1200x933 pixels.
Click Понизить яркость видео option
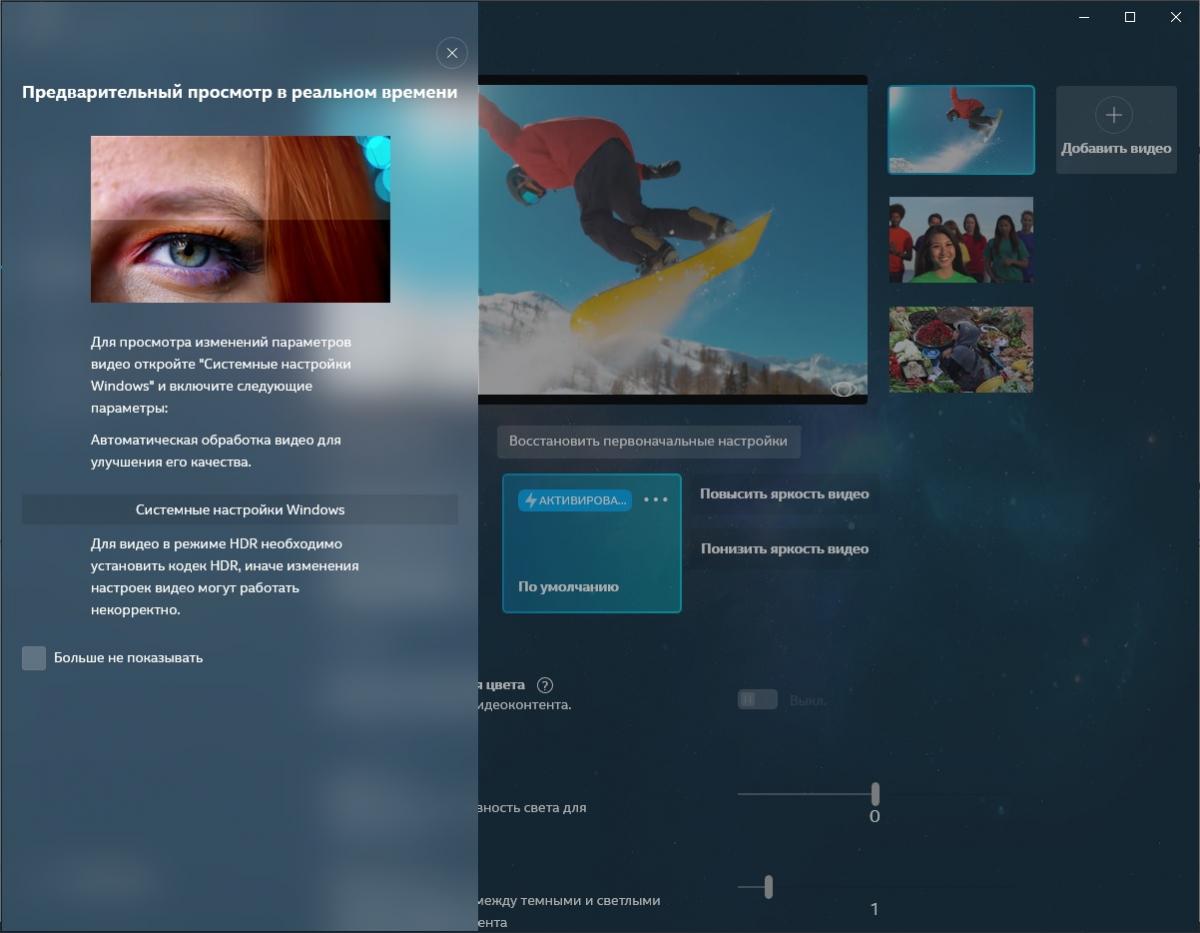tap(784, 549)
